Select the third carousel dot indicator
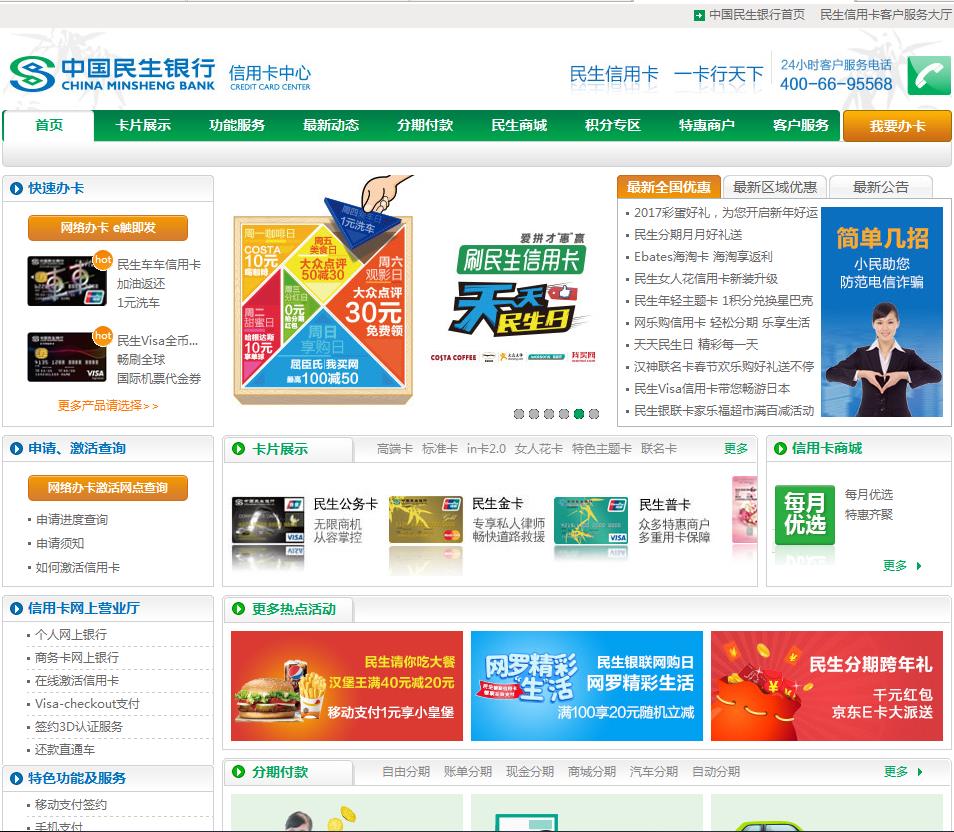 (549, 414)
